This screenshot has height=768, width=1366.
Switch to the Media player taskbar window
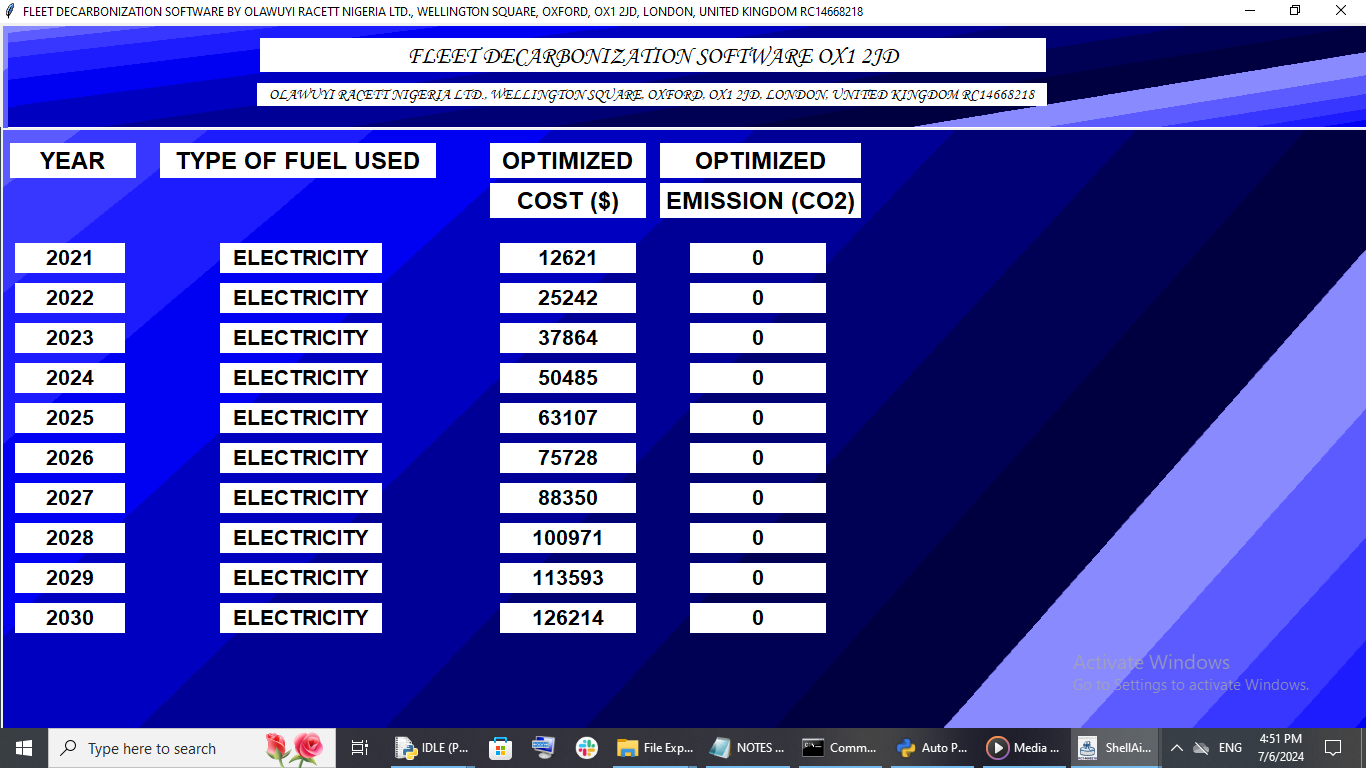(1024, 748)
